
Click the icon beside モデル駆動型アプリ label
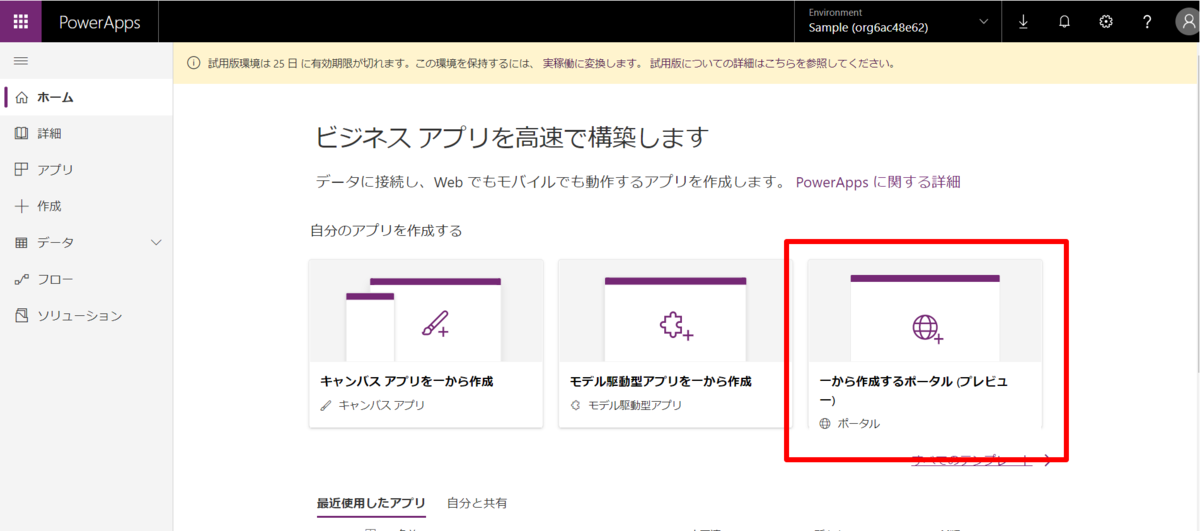point(575,405)
